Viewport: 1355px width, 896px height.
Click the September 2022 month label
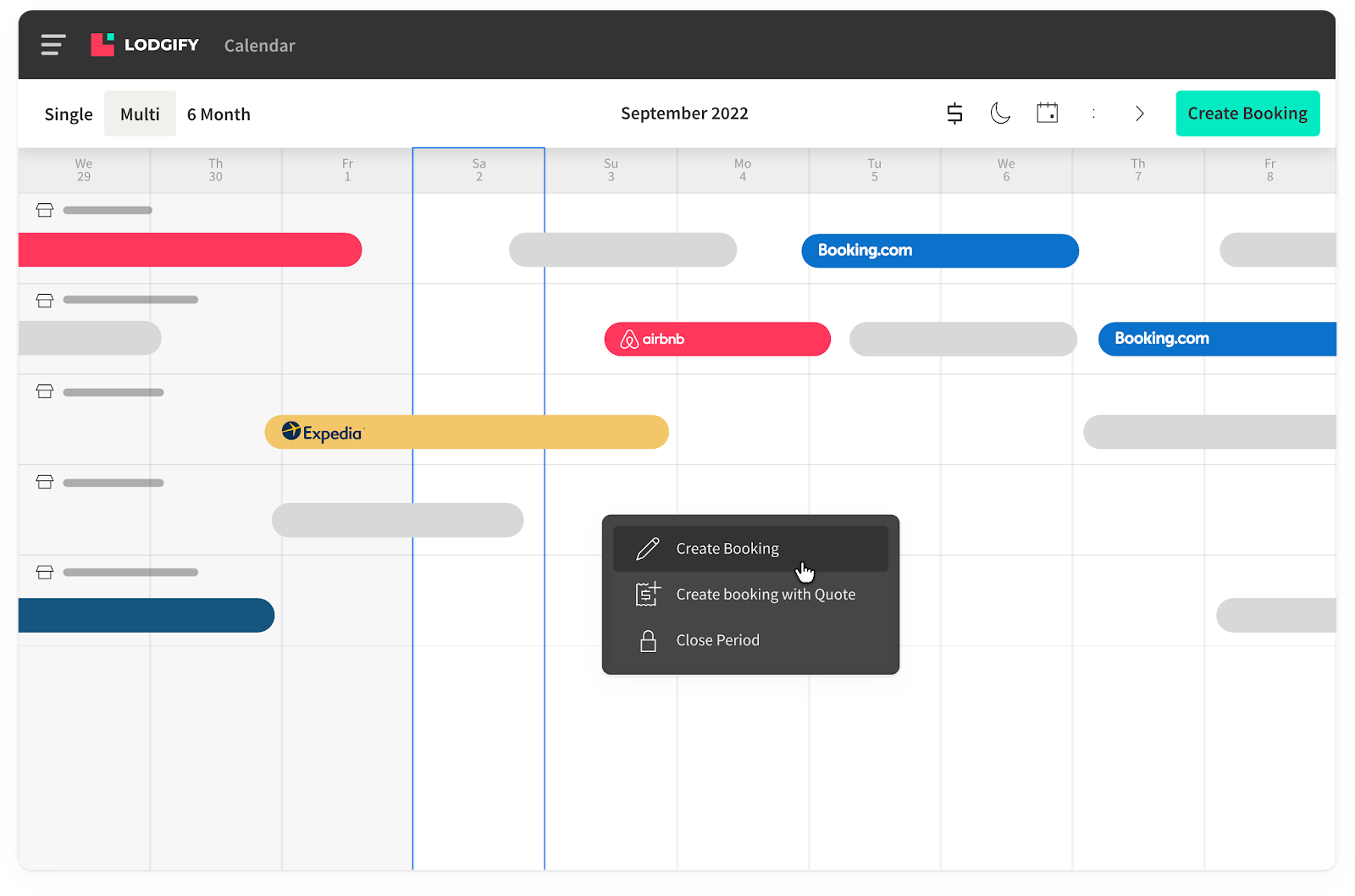tap(684, 113)
